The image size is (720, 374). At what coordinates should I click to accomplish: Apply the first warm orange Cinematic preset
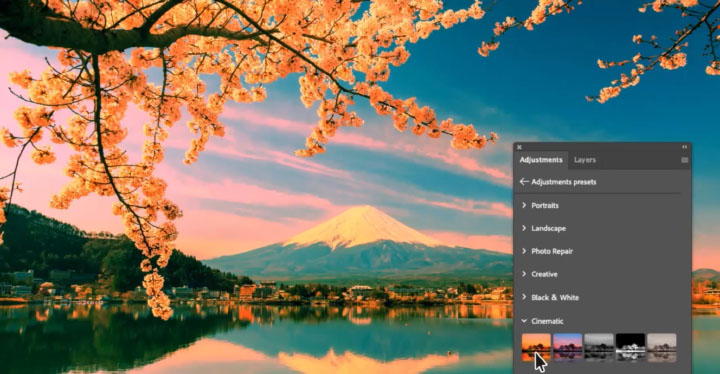tap(536, 347)
